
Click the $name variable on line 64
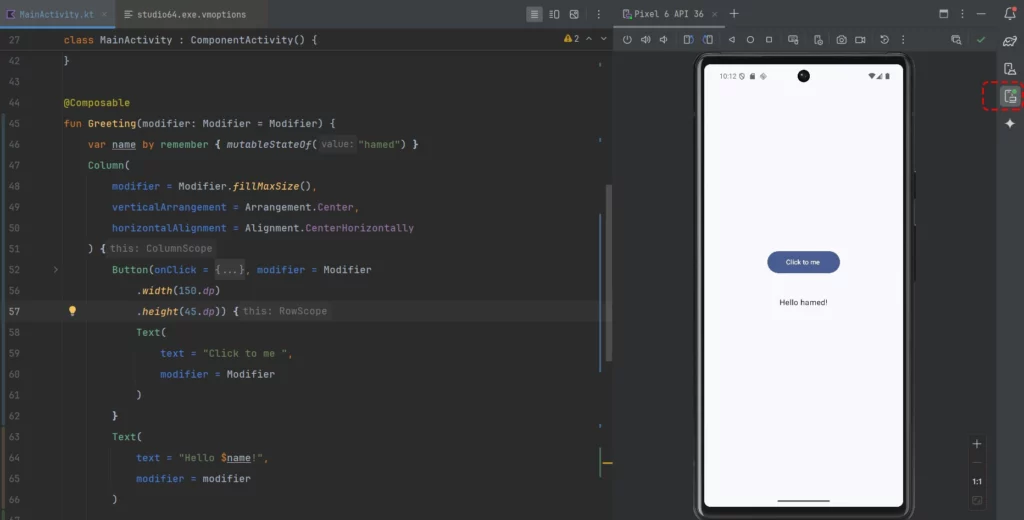(x=236, y=458)
